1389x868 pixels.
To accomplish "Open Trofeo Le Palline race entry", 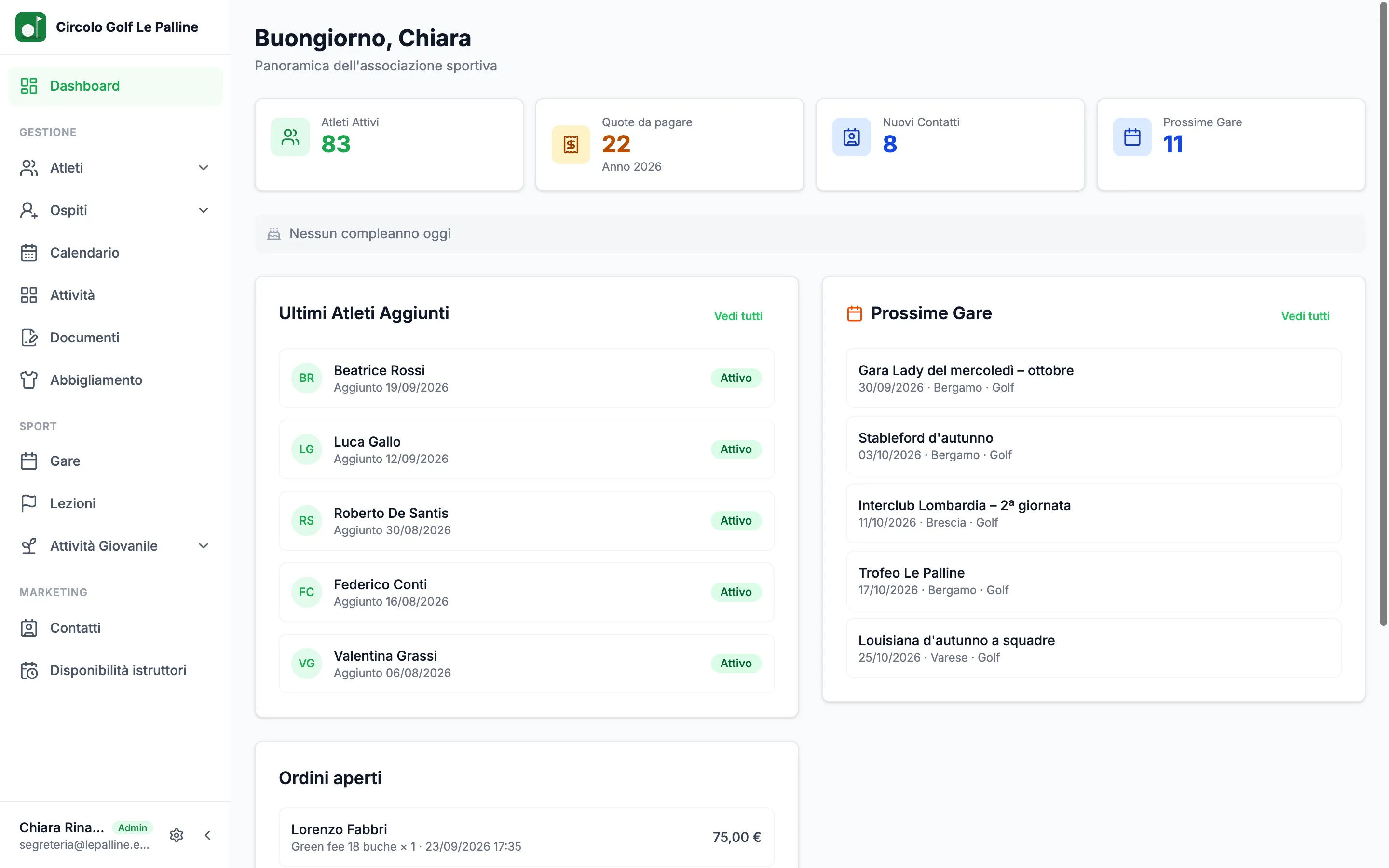I will [1093, 581].
